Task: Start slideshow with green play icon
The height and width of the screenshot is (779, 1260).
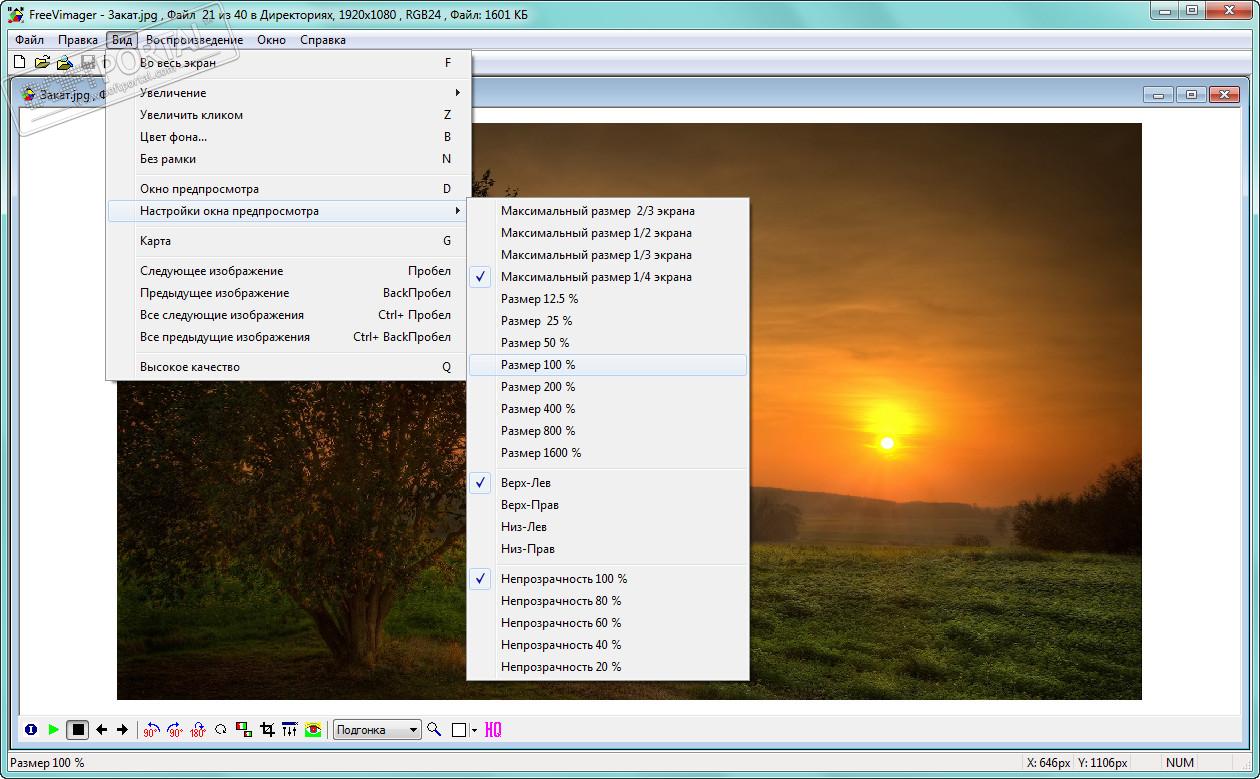Action: 54,730
